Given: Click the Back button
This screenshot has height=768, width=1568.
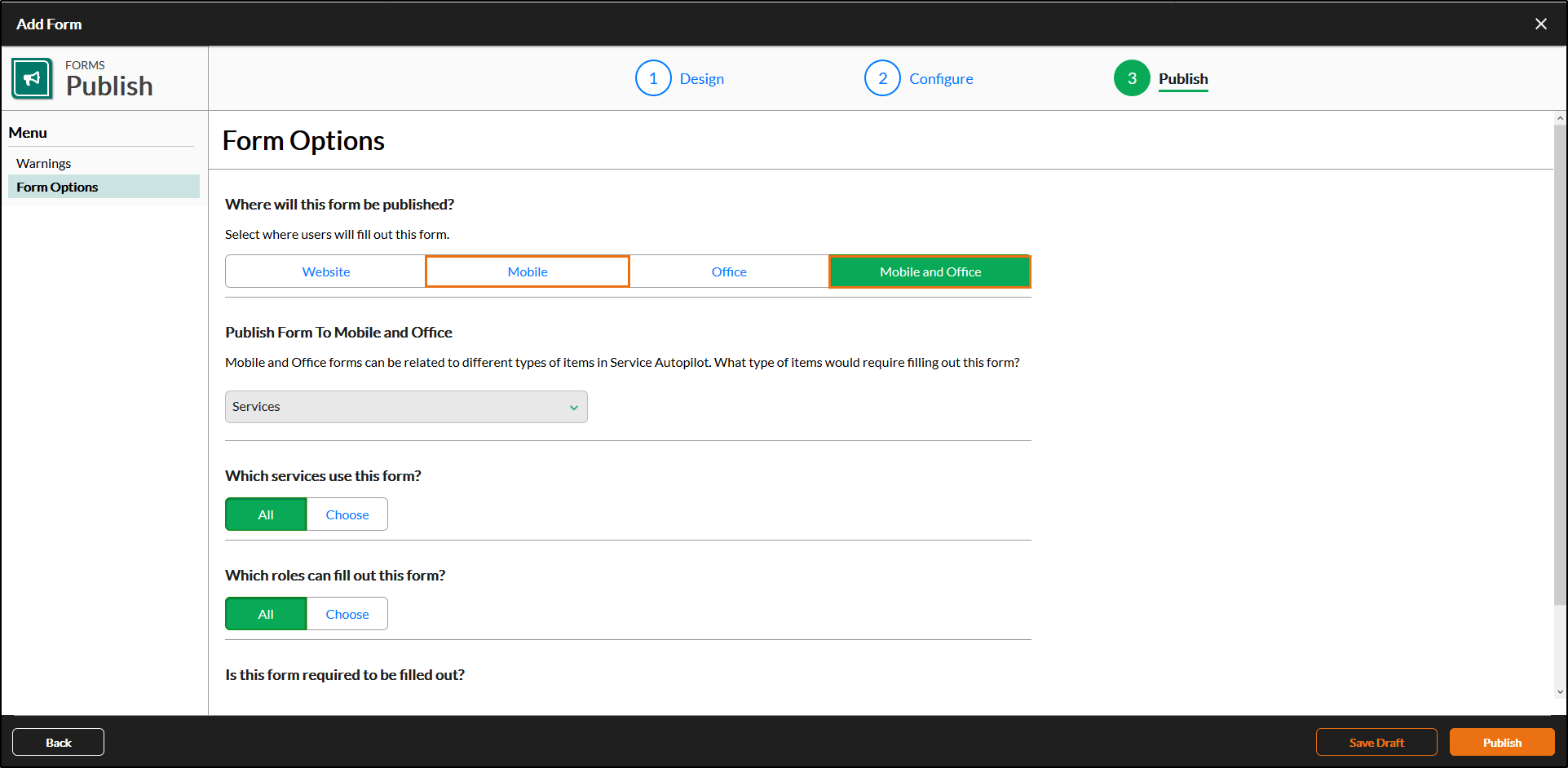Looking at the screenshot, I should point(58,742).
